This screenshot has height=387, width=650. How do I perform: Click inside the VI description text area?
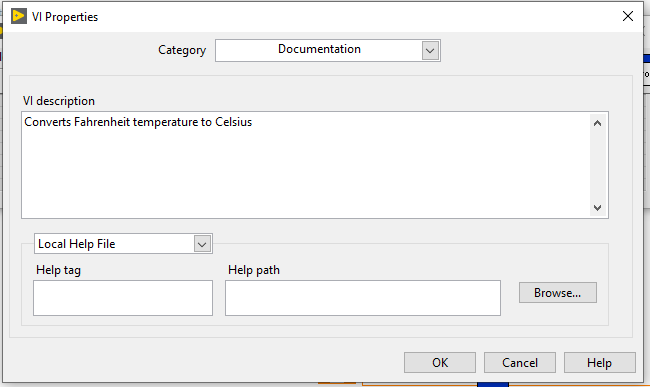click(x=306, y=165)
